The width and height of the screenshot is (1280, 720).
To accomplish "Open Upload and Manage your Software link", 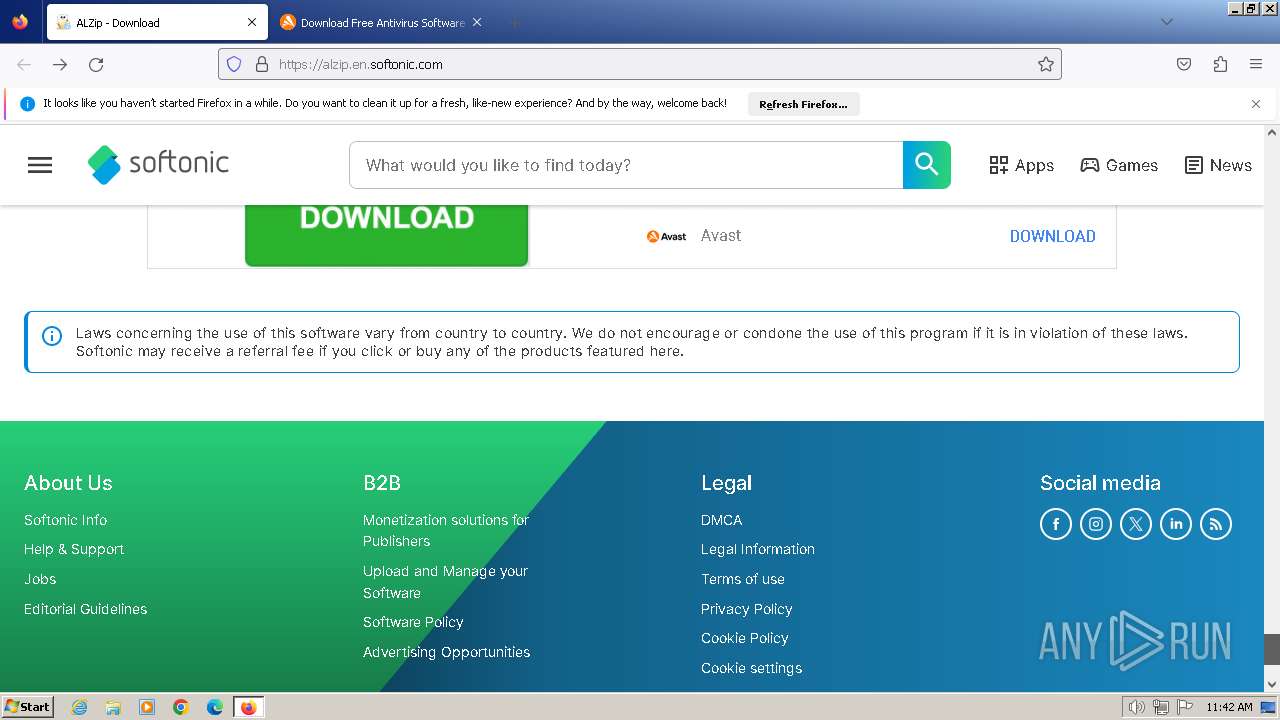I will pyautogui.click(x=445, y=582).
